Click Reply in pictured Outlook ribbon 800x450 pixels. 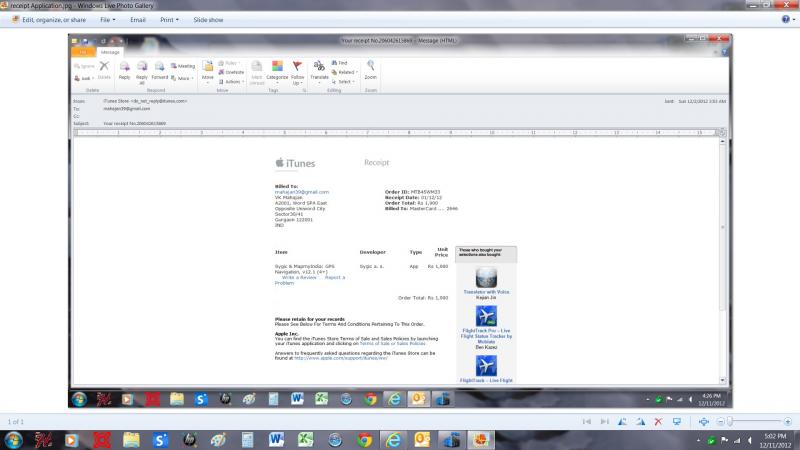pyautogui.click(x=124, y=70)
